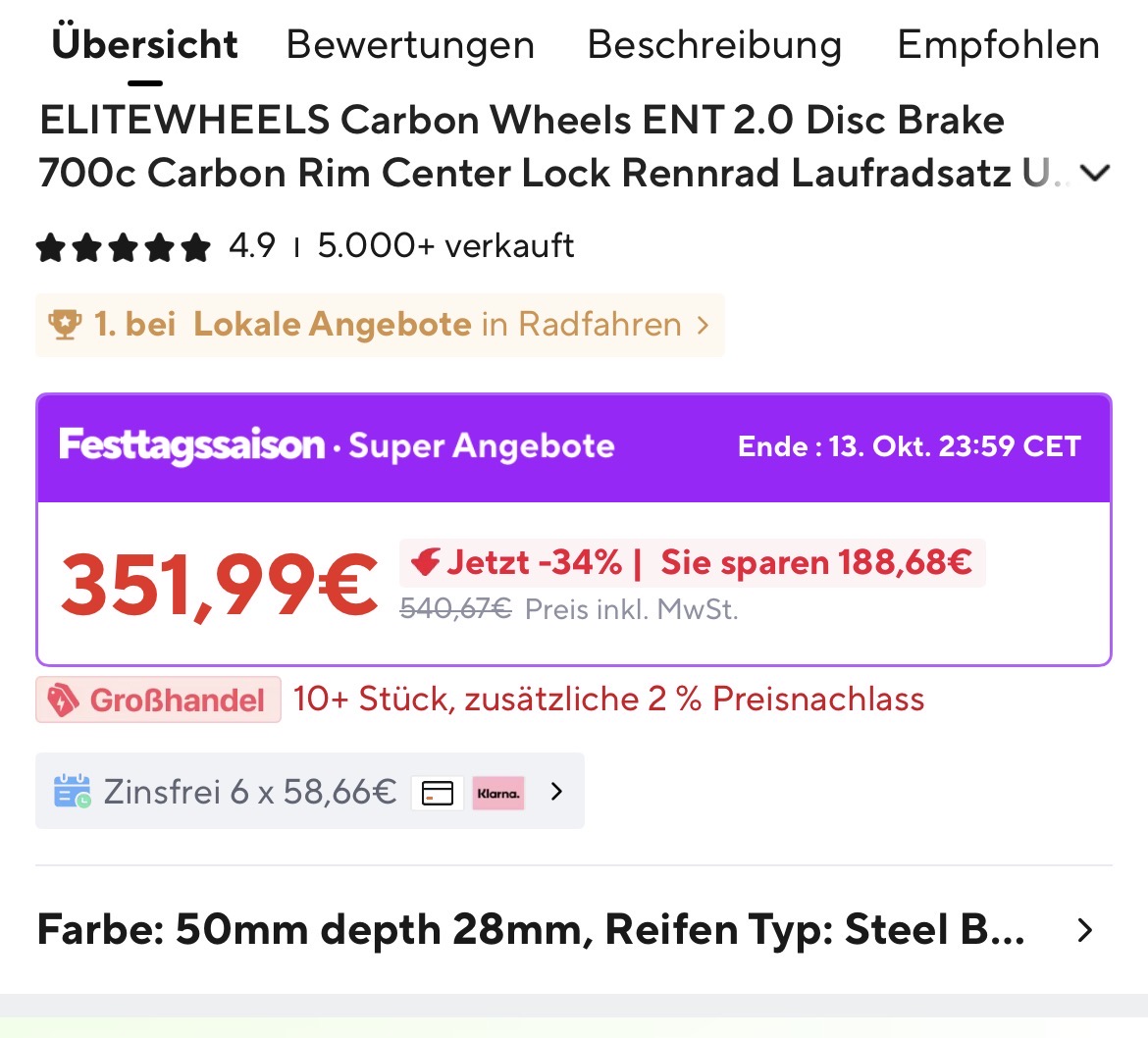This screenshot has height=1038, width=1148.
Task: Switch to the Bewertungen tab
Action: (410, 45)
